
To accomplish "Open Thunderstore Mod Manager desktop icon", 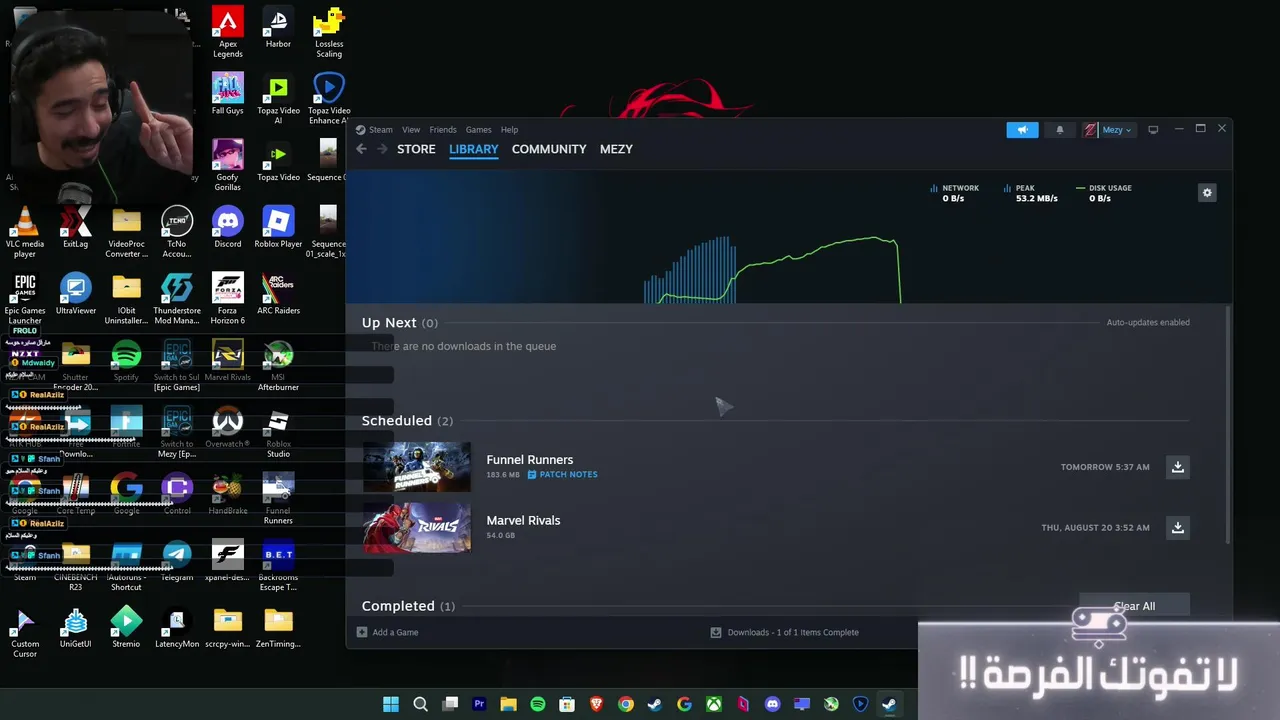I will (177, 300).
